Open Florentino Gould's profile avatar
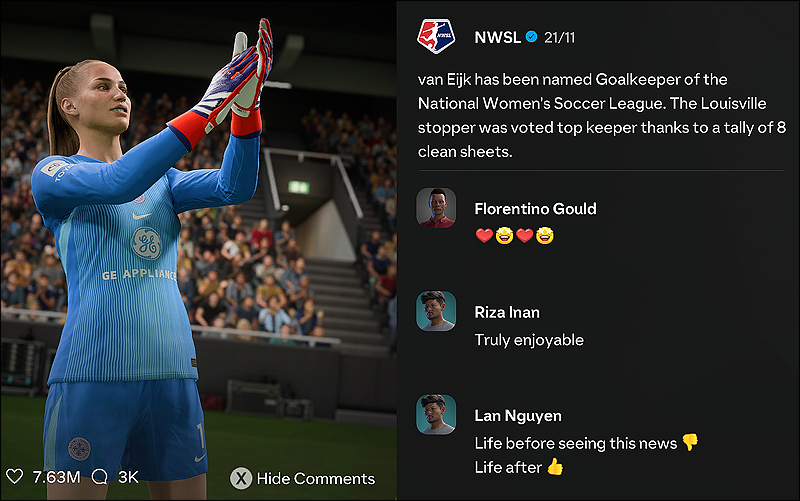 click(x=436, y=208)
